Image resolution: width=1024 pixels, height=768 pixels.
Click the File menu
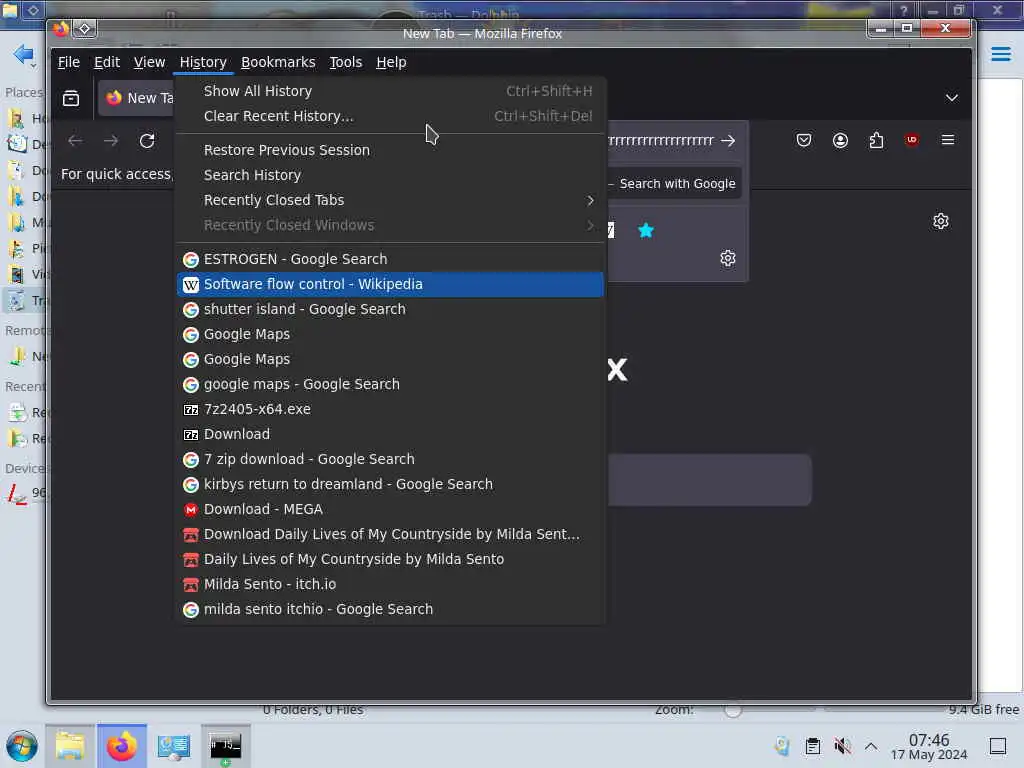[69, 62]
